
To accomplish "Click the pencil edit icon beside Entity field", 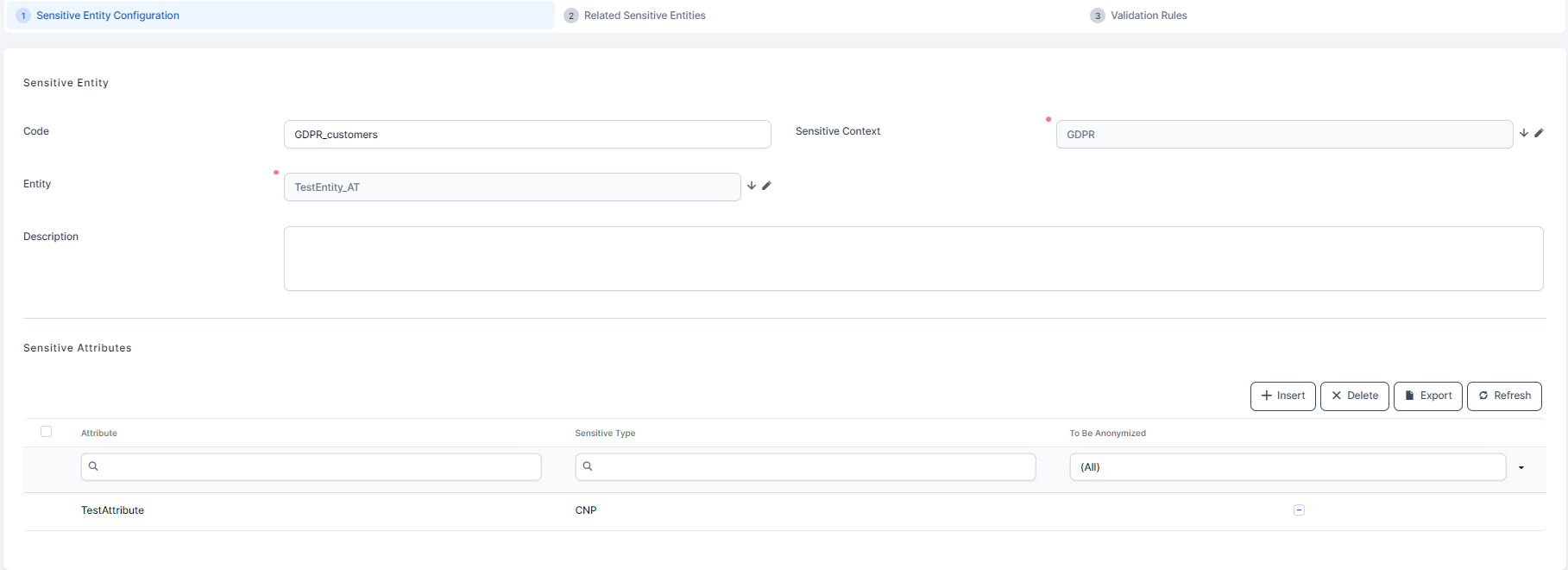I will click(766, 186).
